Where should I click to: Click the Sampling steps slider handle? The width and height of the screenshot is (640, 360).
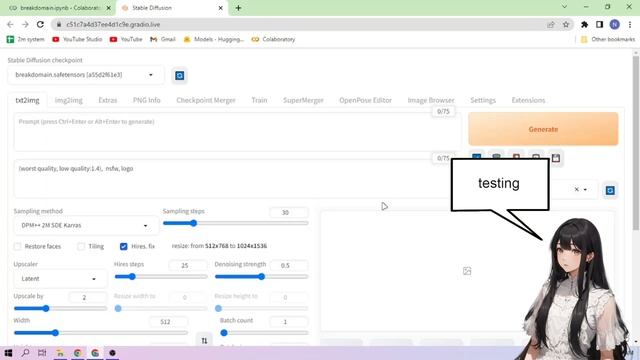(x=194, y=223)
